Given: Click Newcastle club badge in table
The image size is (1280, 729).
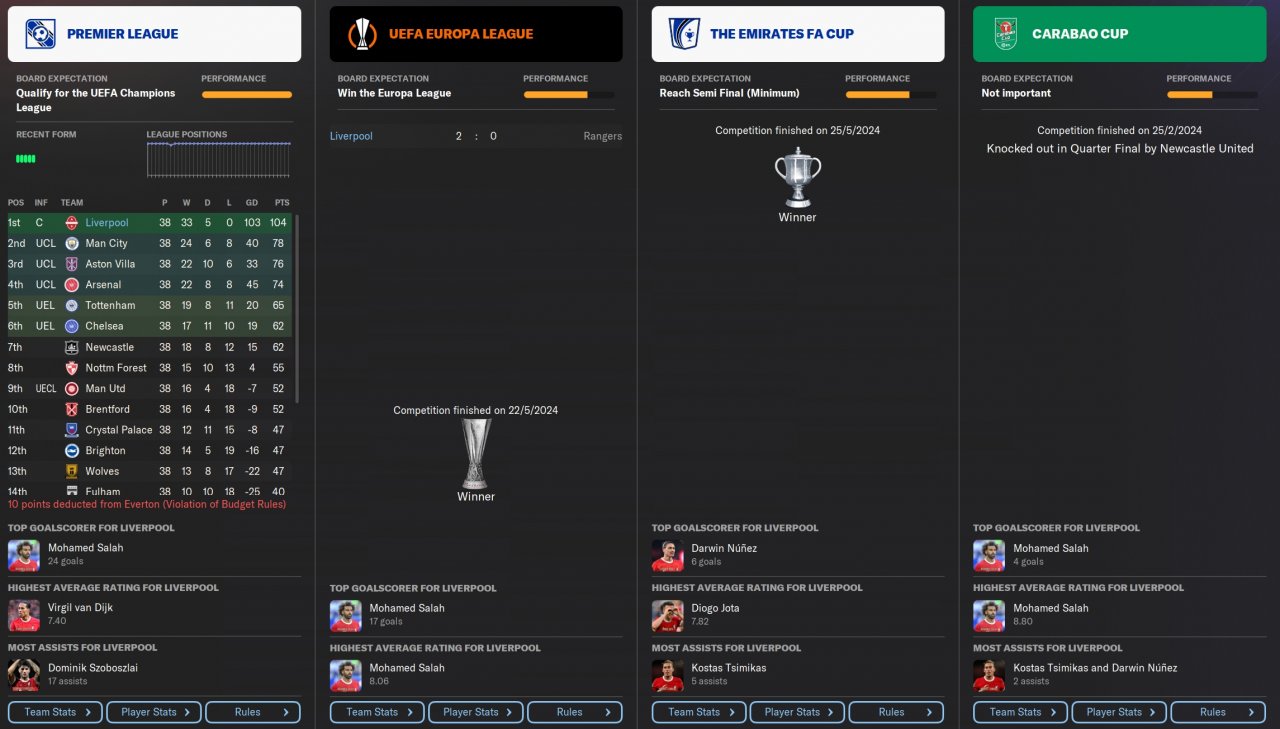Looking at the screenshot, I should (71, 347).
